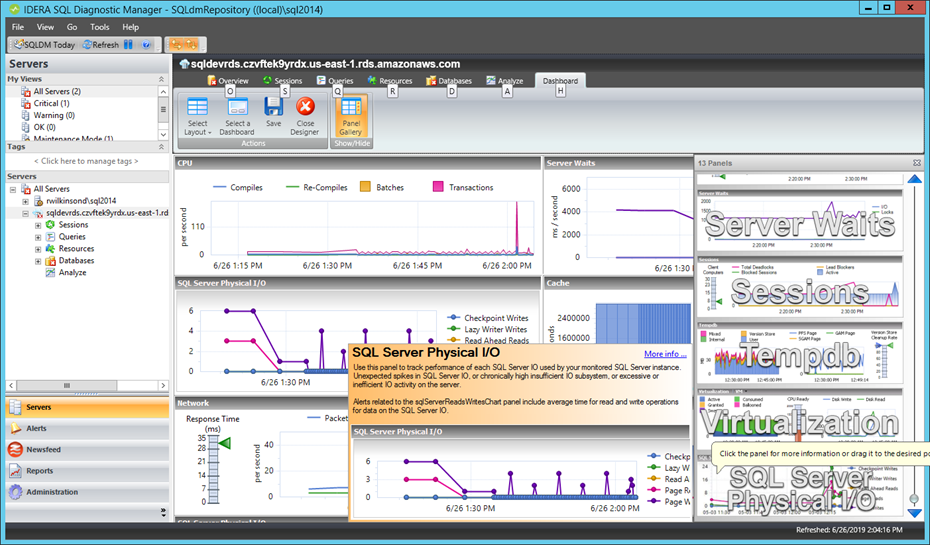Viewport: 930px width, 545px height.
Task: Expand the rwilkinsond\sql2014 server node
Action: pos(26,201)
